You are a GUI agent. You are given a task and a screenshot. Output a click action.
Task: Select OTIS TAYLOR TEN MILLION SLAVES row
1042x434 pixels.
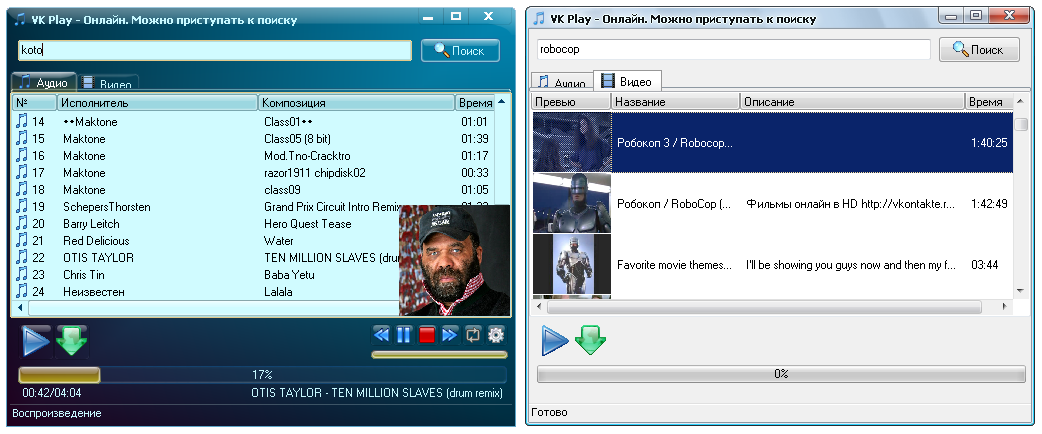tap(206, 258)
